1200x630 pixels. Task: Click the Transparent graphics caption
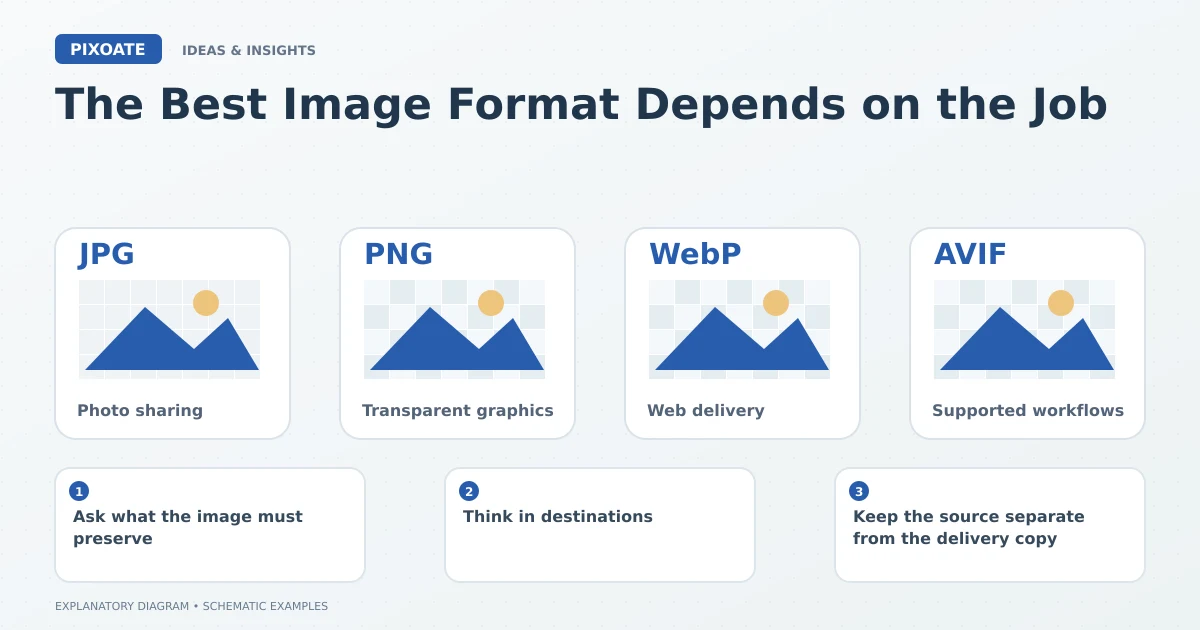click(x=457, y=410)
